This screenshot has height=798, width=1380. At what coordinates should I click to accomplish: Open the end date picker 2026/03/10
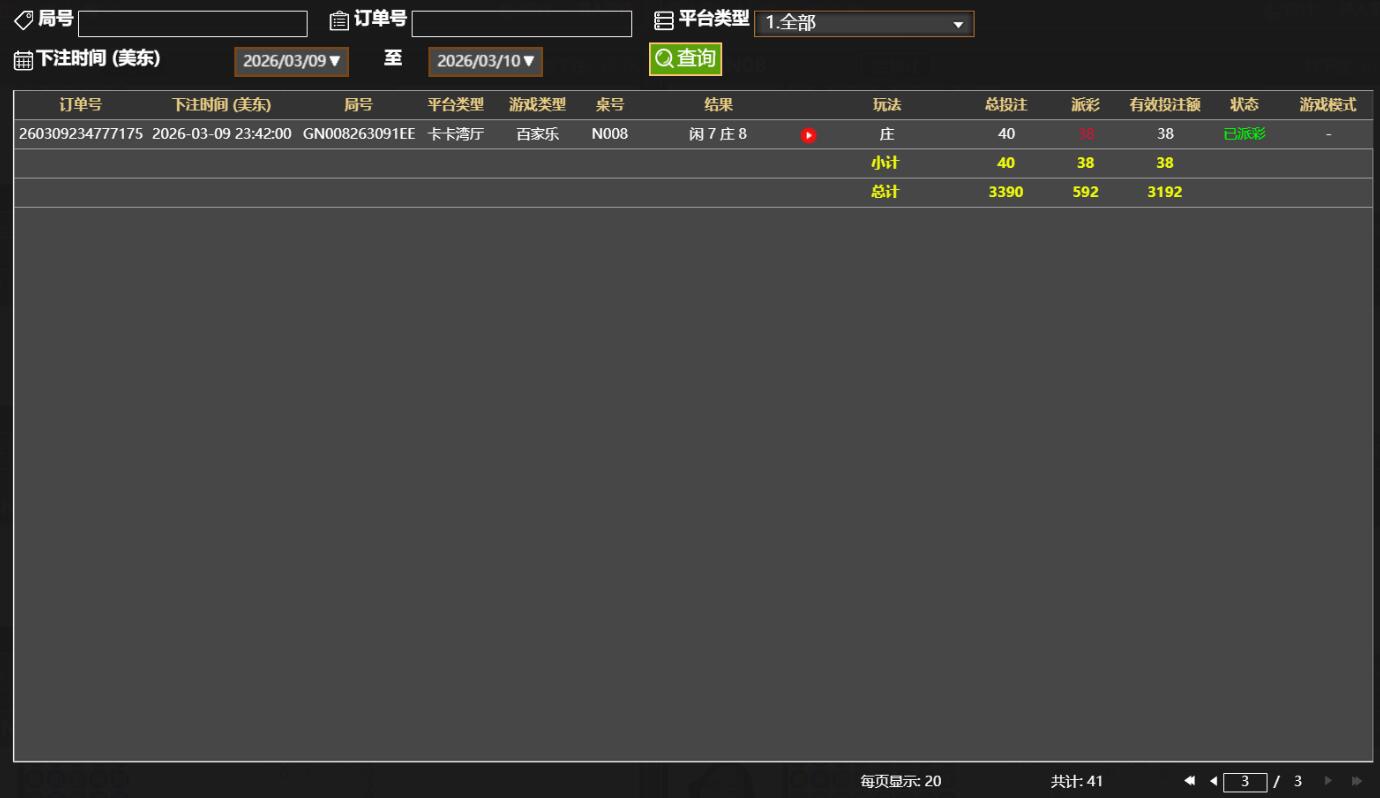click(485, 61)
